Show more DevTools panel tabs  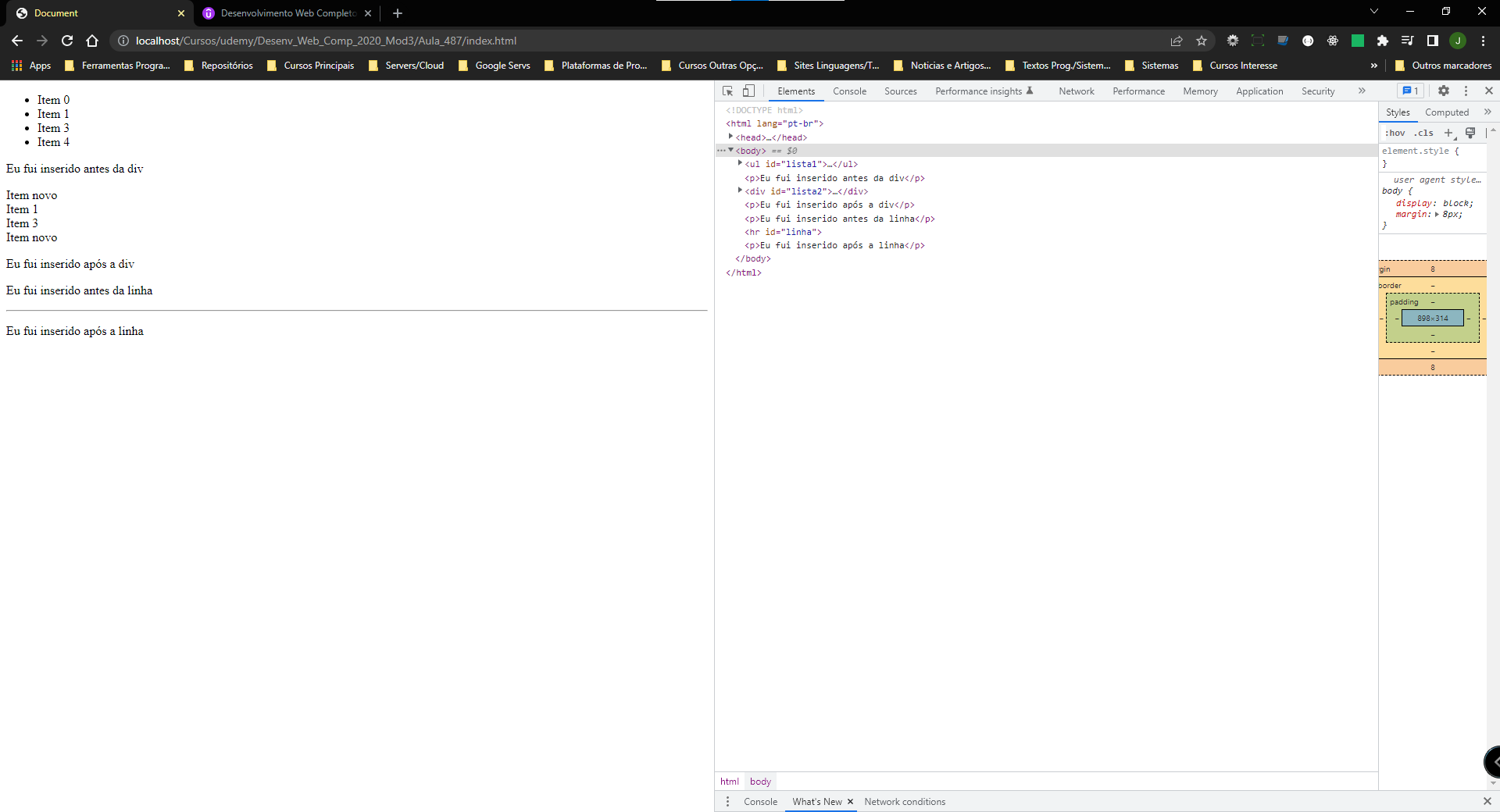tap(1362, 91)
